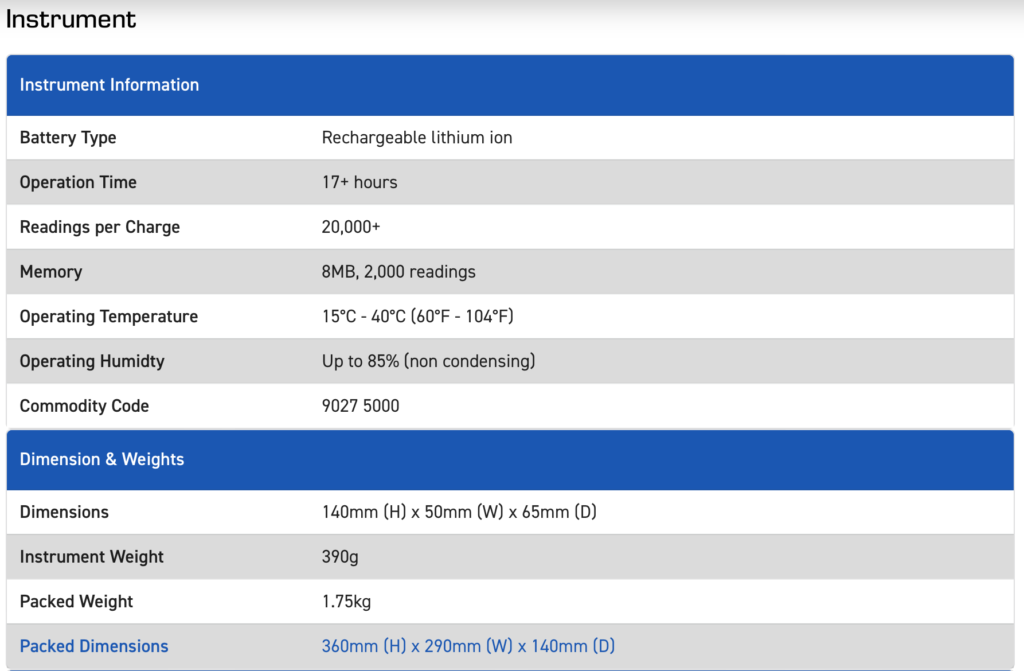Screen dimensions: 1024x671
Task: Click the Memory row label
Action: point(51,272)
